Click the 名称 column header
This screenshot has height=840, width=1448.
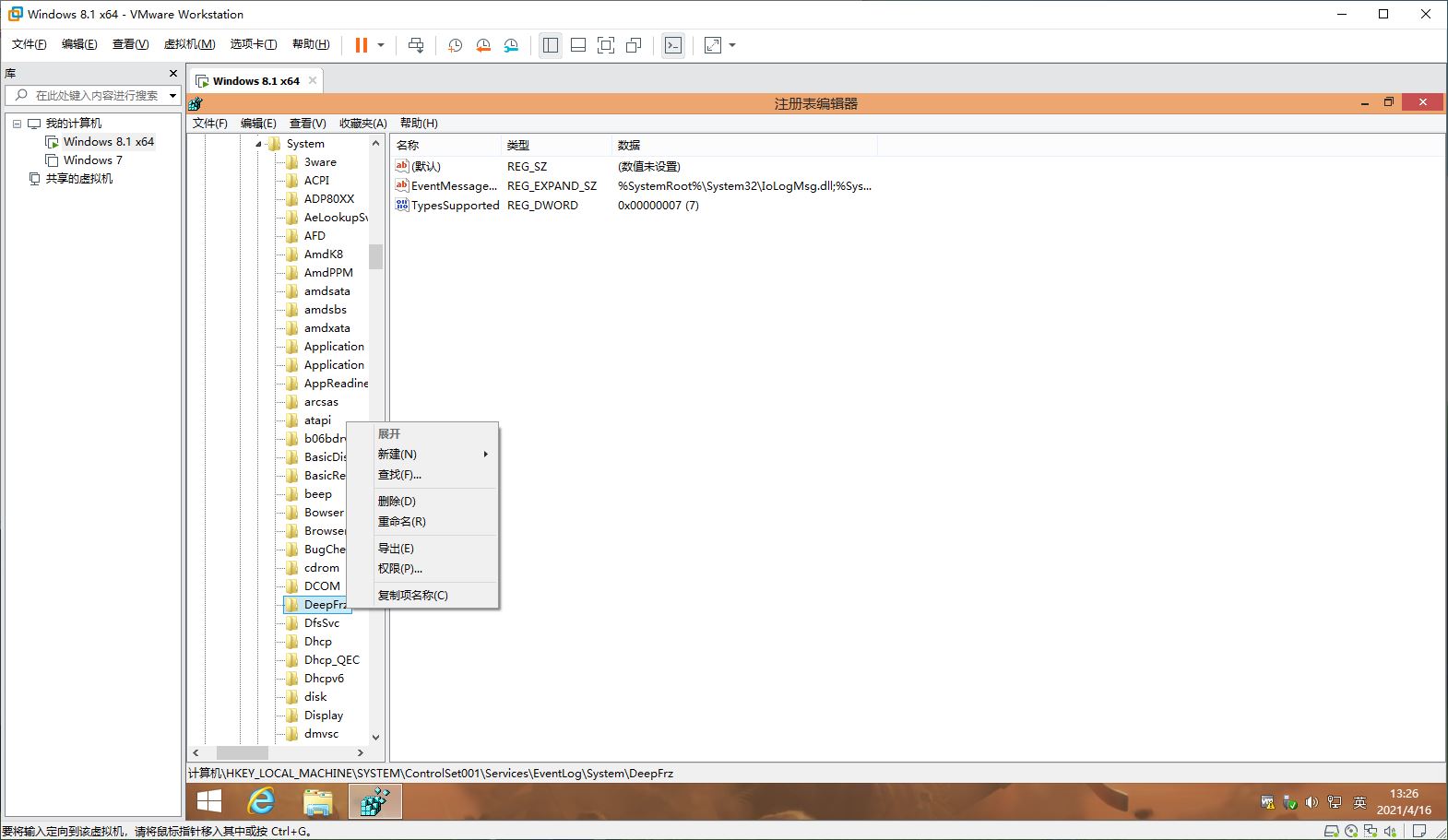(x=446, y=145)
